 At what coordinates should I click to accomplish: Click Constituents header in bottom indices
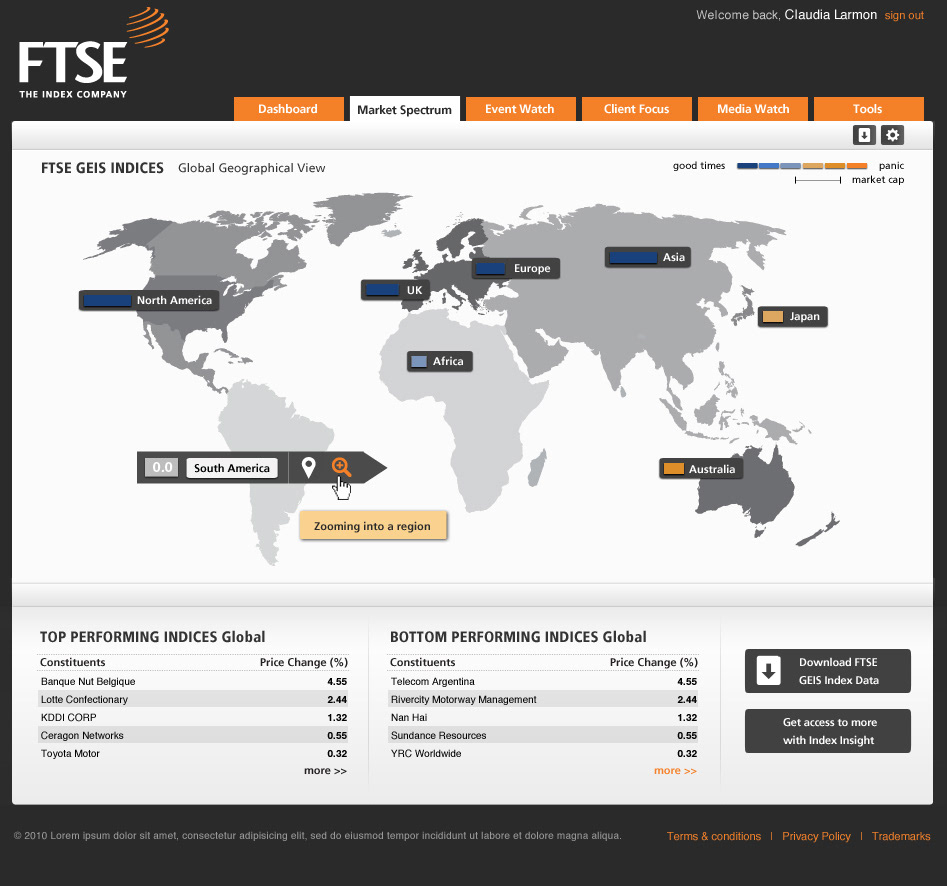click(422, 662)
